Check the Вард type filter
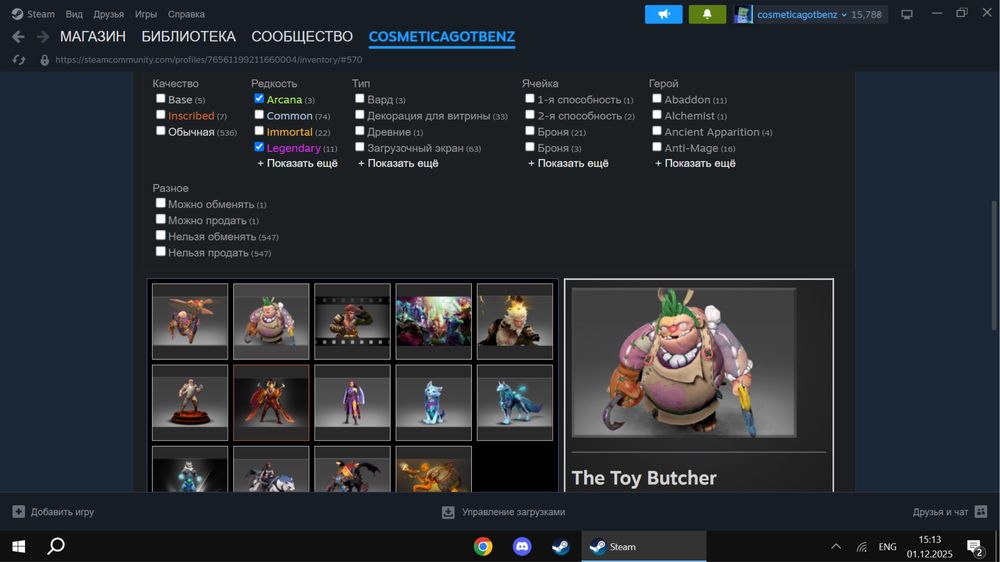The image size is (1000, 562). coord(360,98)
